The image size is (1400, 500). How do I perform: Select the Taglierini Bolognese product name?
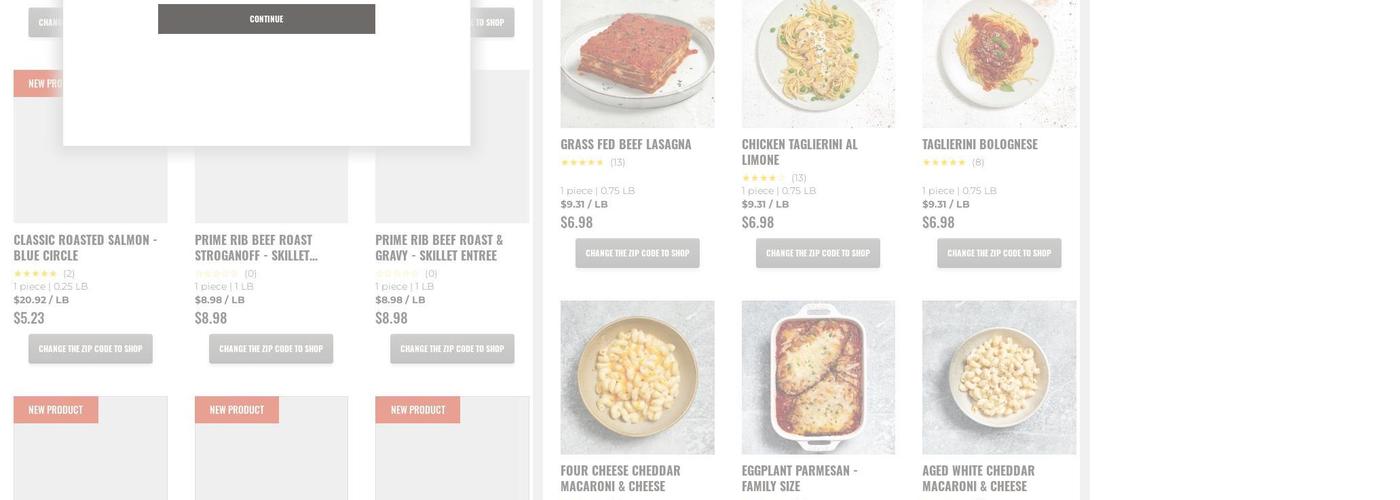click(x=979, y=144)
